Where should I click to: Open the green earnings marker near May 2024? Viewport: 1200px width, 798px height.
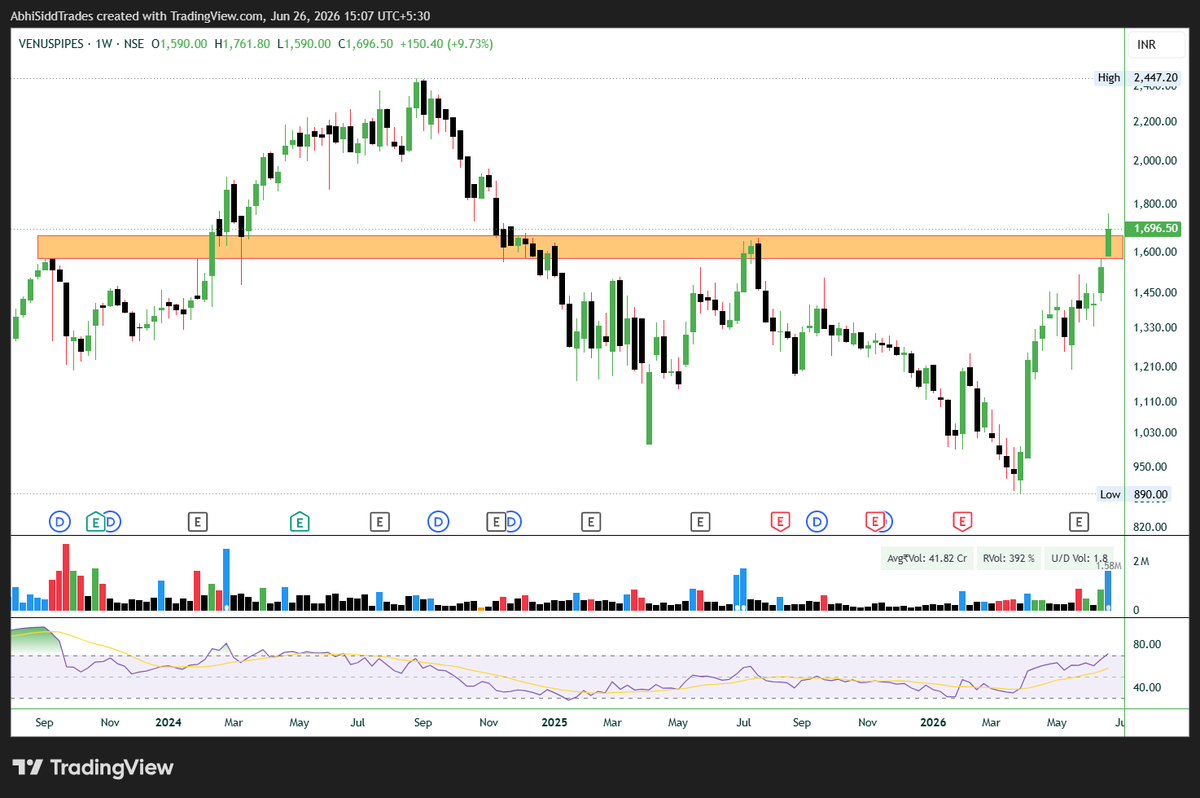coord(298,521)
